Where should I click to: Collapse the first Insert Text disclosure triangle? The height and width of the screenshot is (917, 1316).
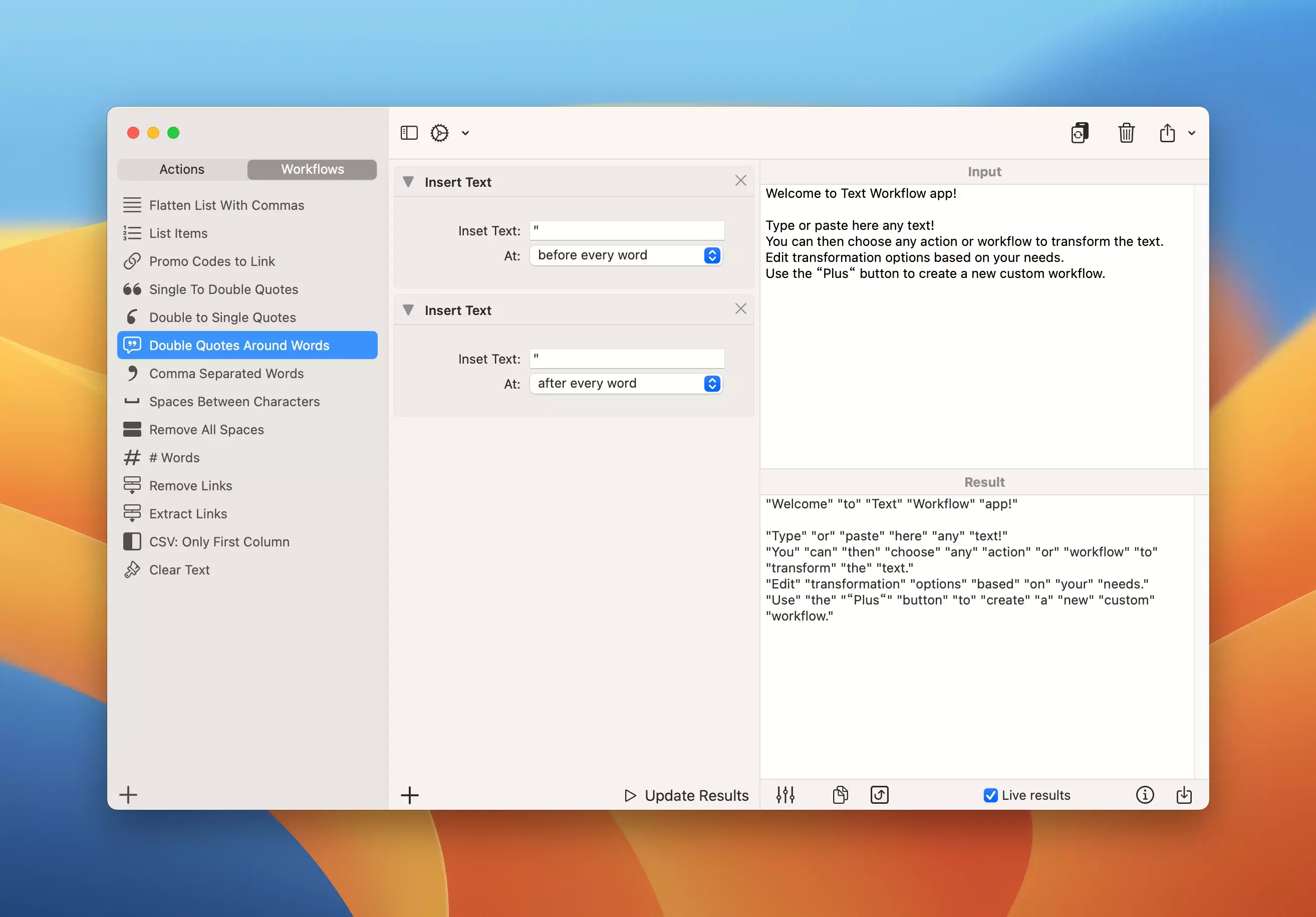coord(408,182)
